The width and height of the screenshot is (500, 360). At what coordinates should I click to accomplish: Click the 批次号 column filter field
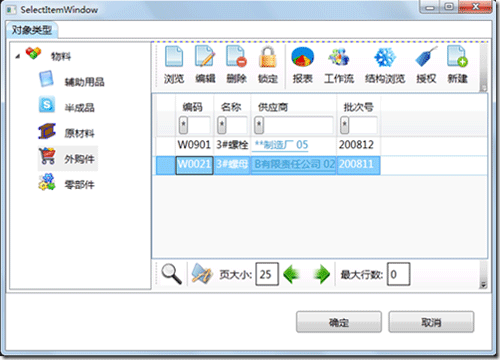point(363,125)
